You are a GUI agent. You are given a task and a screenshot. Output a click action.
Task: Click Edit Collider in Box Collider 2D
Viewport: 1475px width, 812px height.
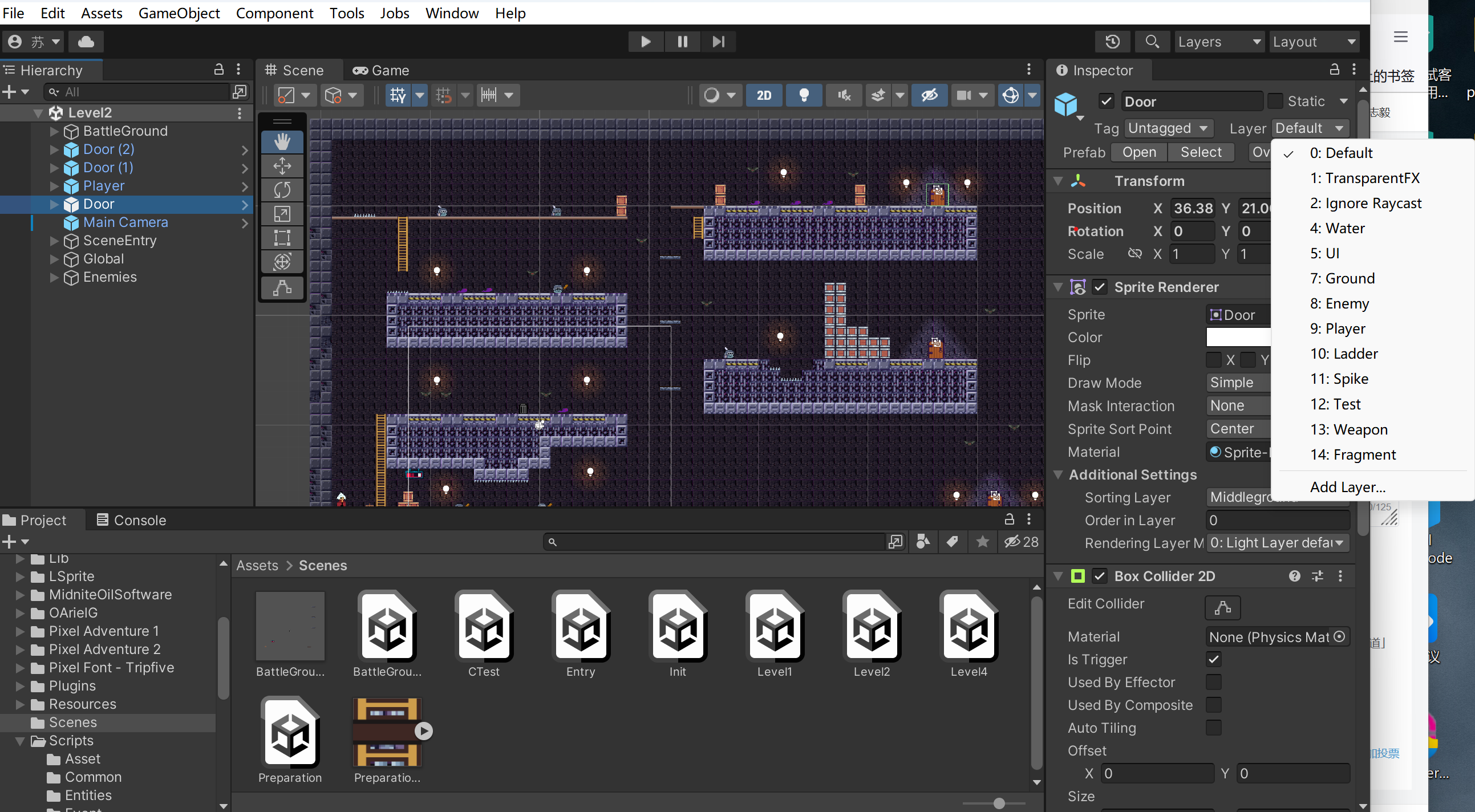tap(1222, 607)
